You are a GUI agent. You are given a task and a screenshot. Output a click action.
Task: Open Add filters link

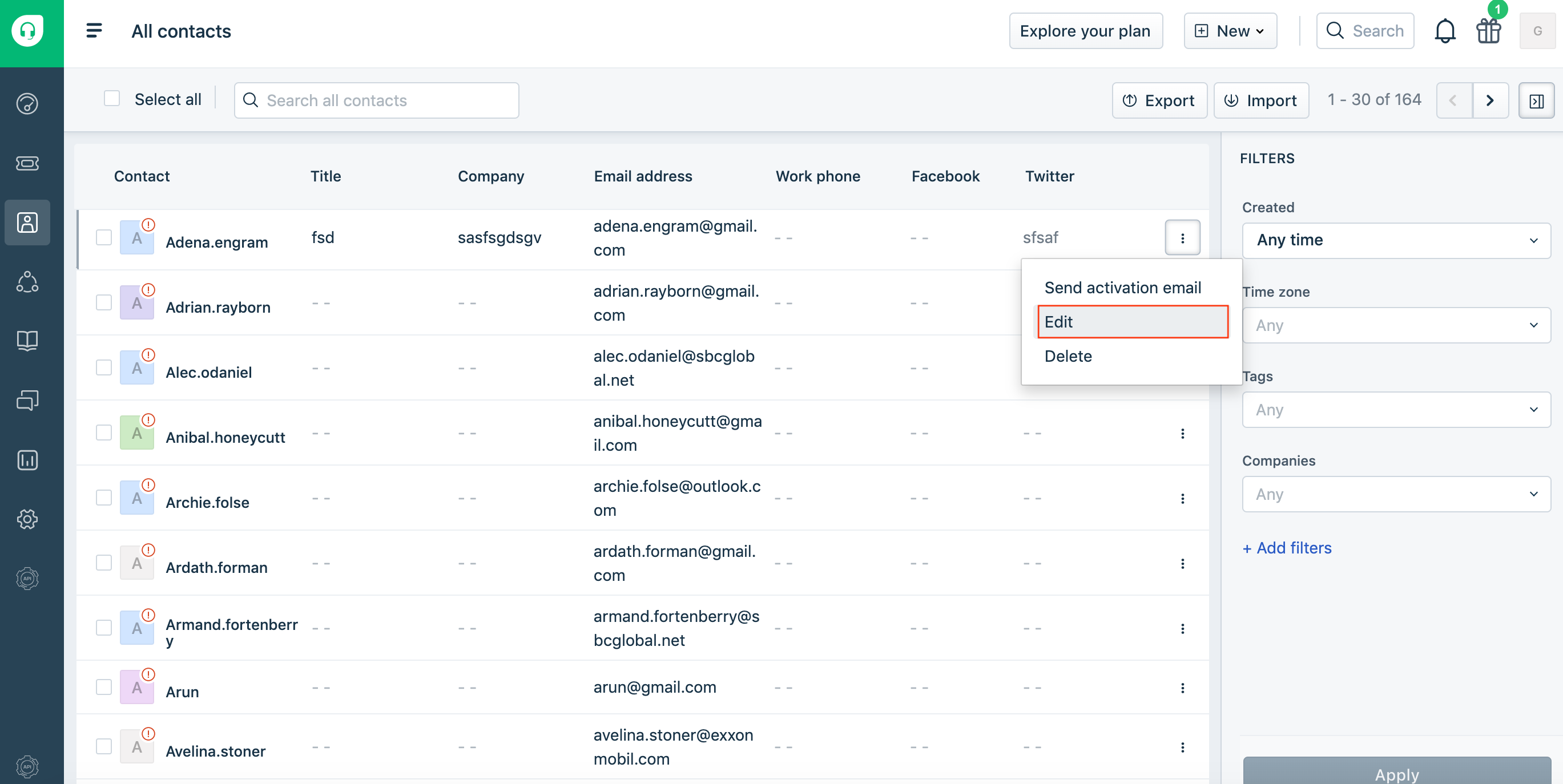pos(1286,548)
